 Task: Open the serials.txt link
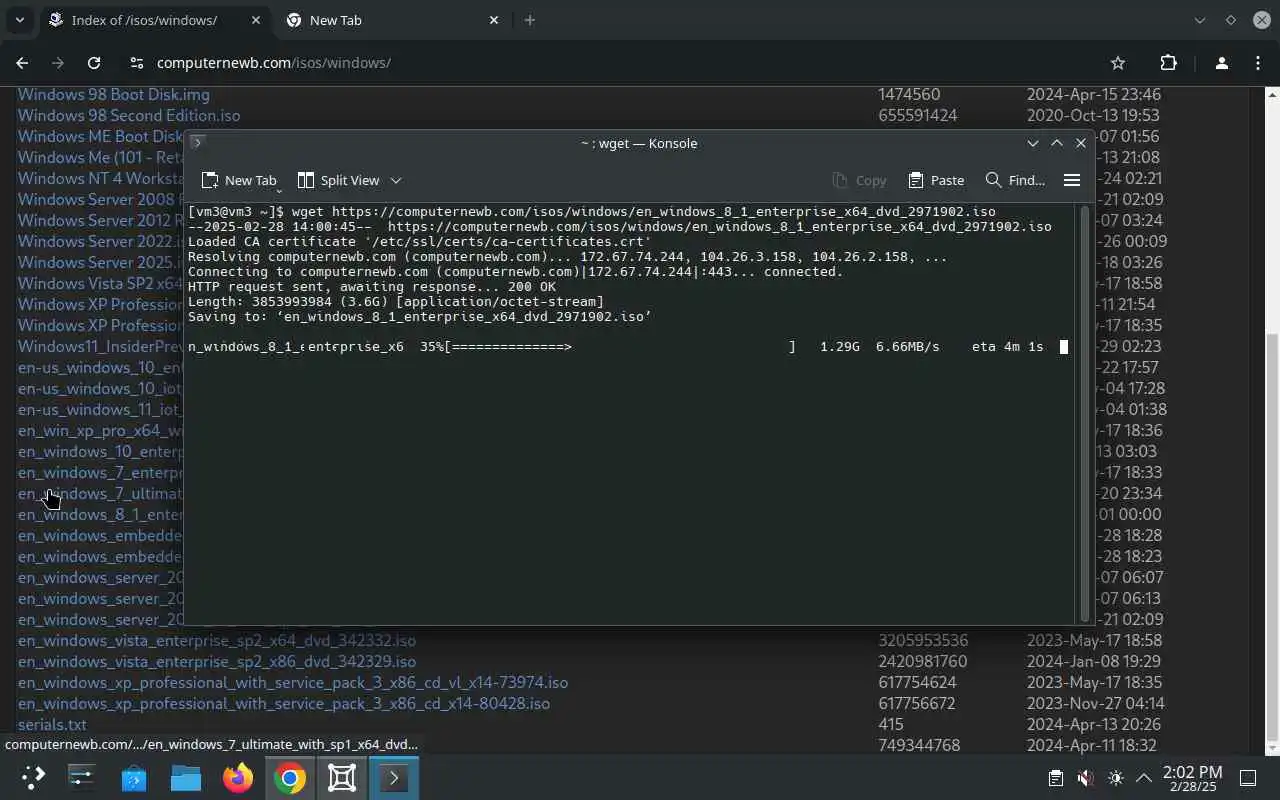(x=52, y=724)
